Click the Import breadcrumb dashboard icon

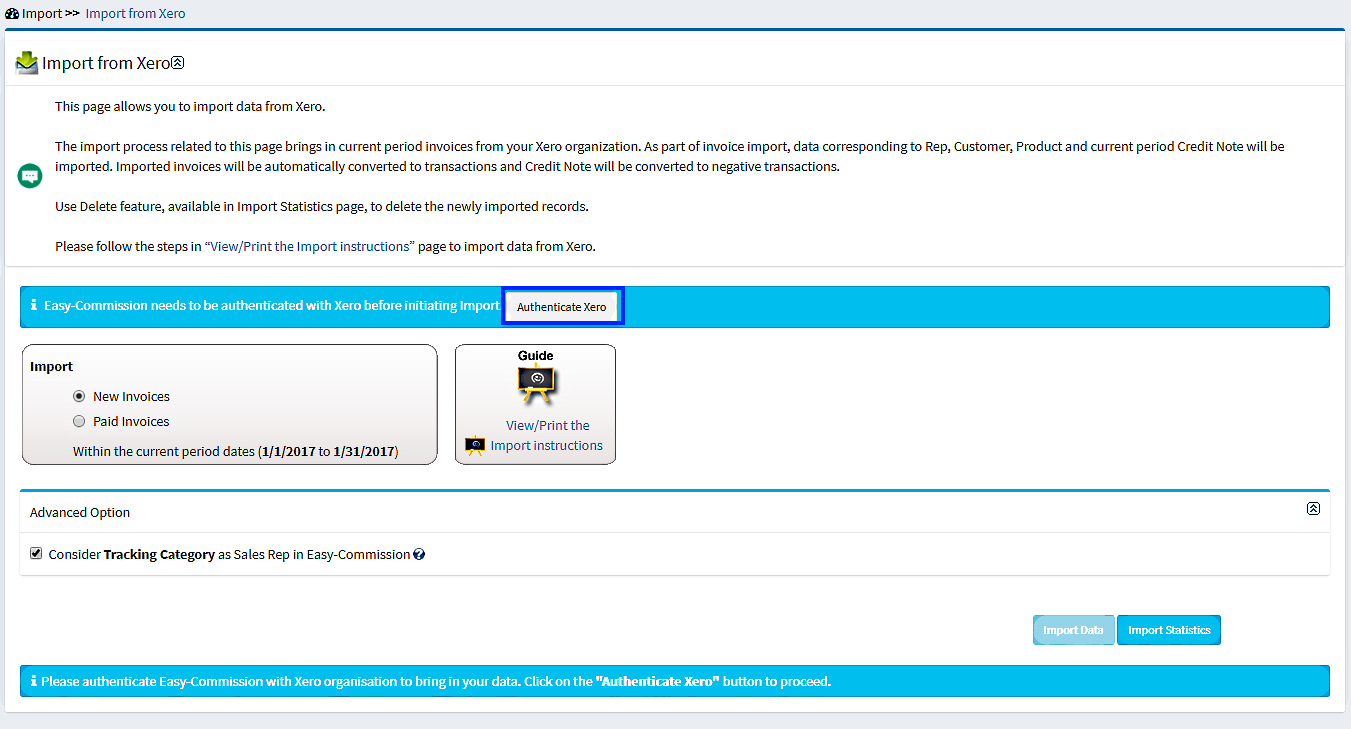[12, 13]
